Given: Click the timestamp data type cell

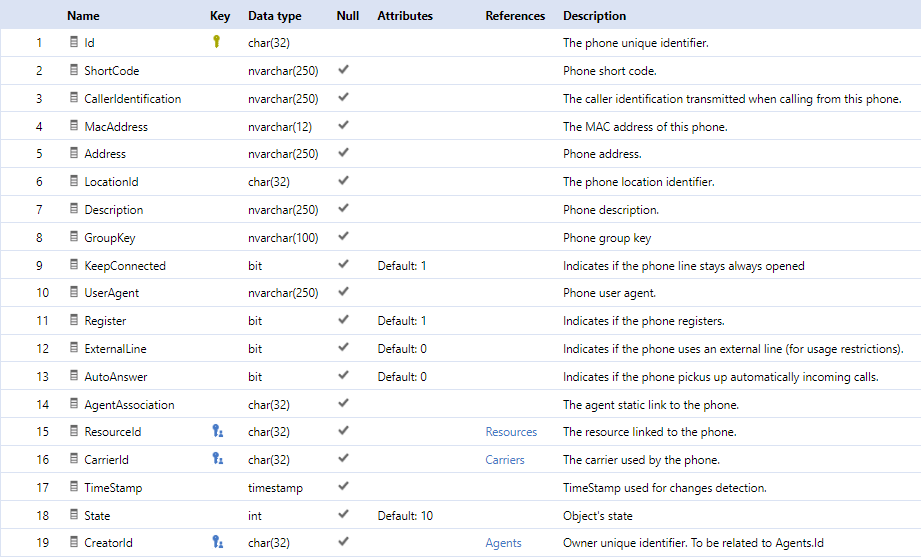Looking at the screenshot, I should coord(275,488).
